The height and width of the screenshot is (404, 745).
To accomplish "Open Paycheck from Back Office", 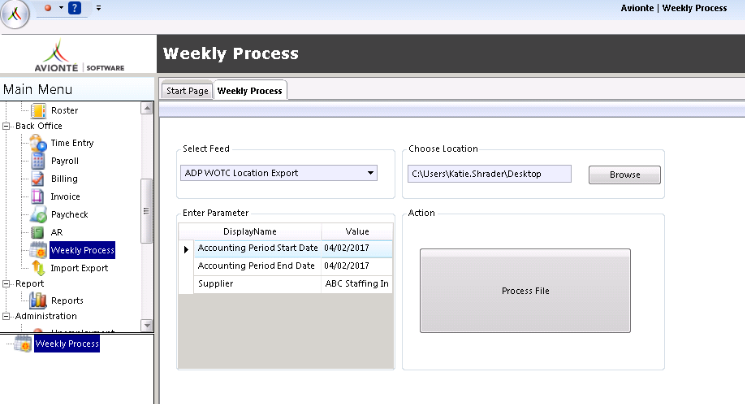I will click(69, 214).
